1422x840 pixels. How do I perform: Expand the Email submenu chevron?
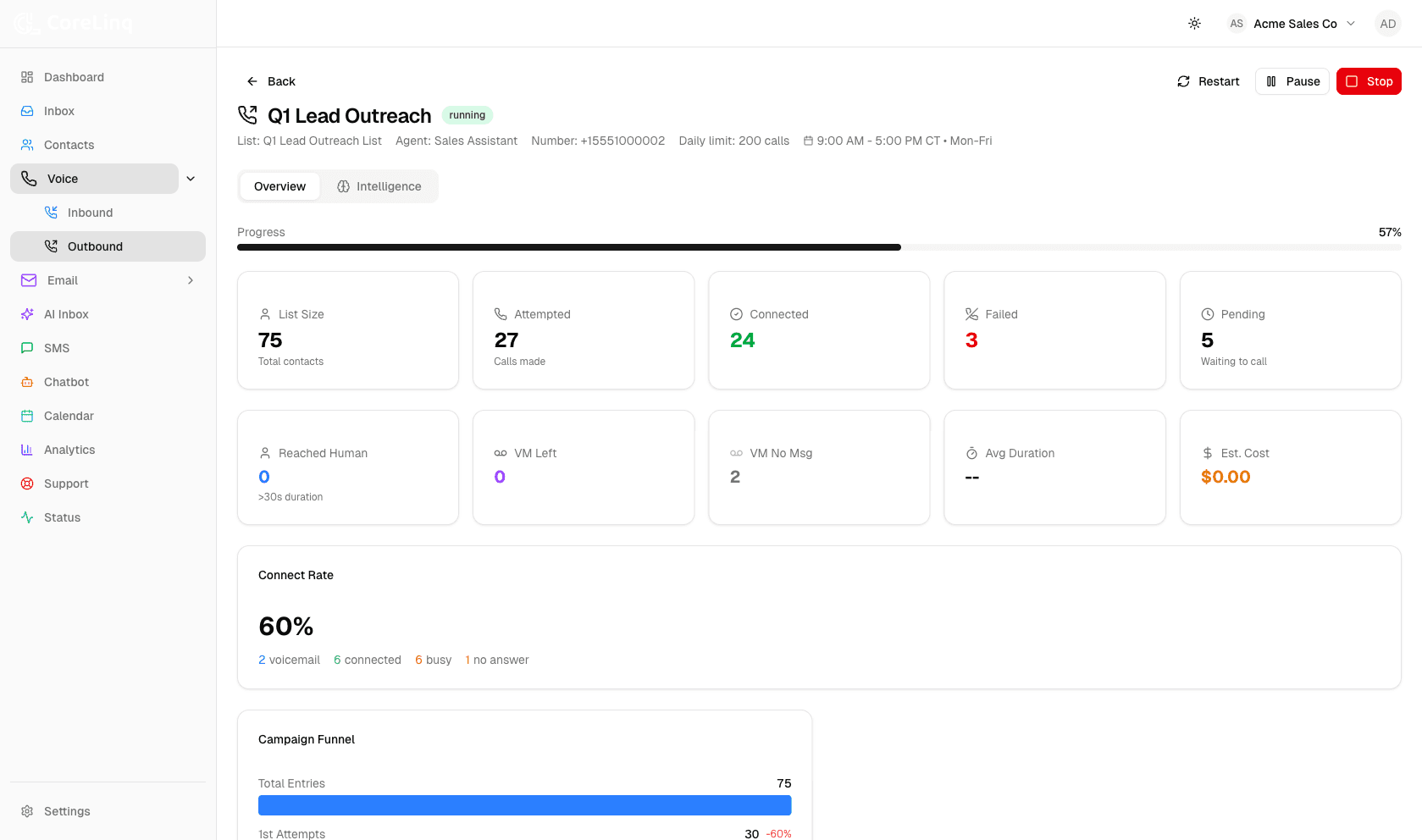[191, 280]
